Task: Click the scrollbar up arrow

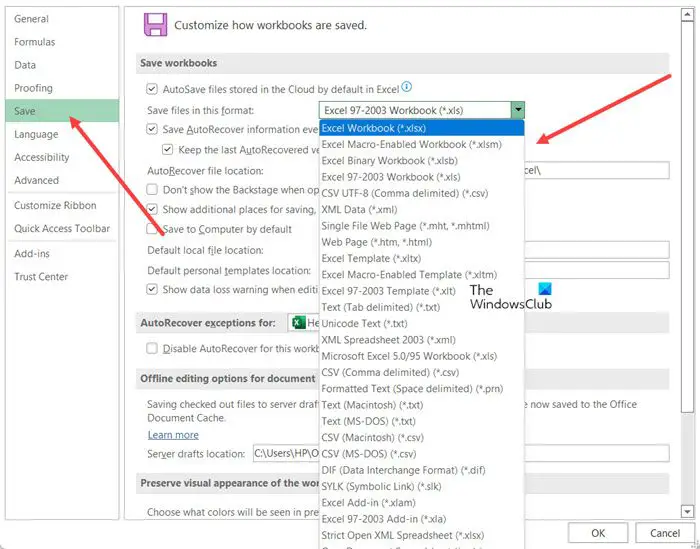Action: click(x=687, y=15)
